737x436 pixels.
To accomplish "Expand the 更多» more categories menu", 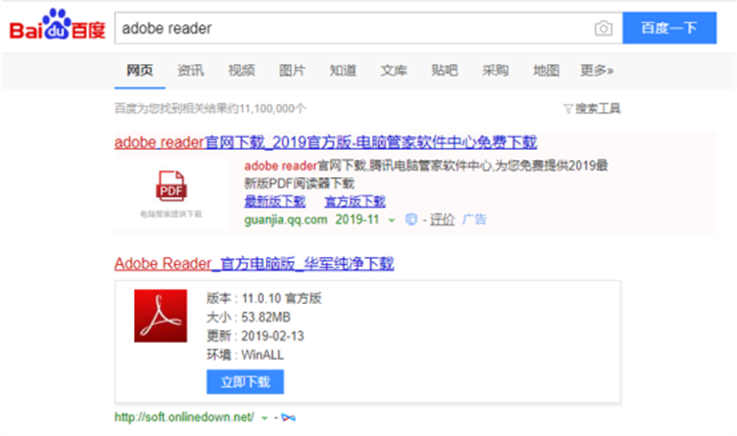I will click(x=597, y=70).
